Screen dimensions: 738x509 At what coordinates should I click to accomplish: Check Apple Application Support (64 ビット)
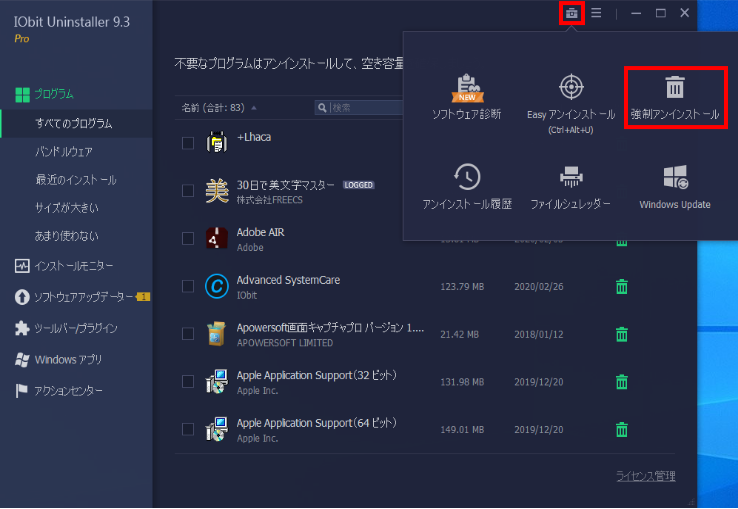[x=188, y=429]
